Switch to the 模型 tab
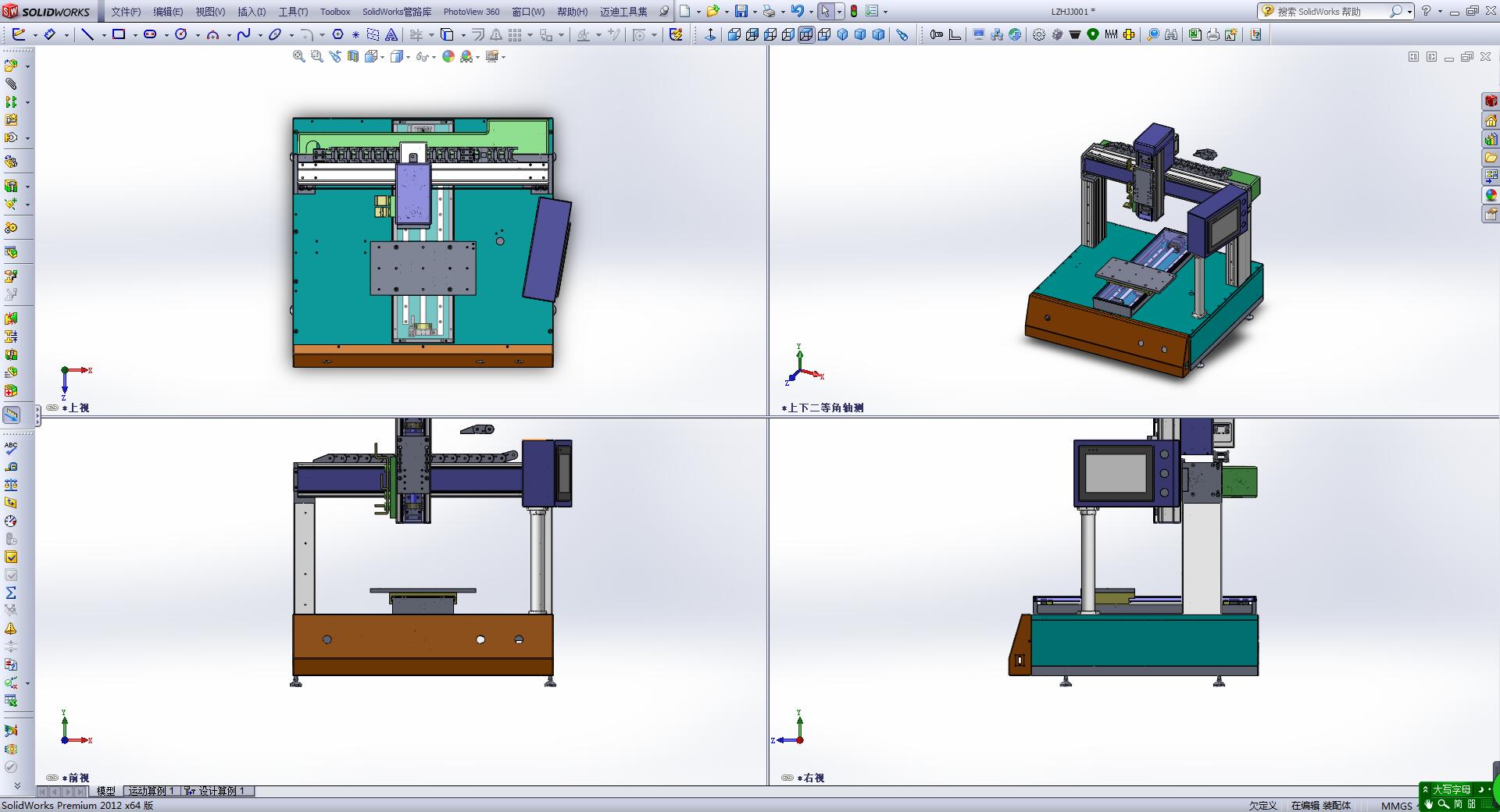This screenshot has height=812, width=1500. (105, 791)
